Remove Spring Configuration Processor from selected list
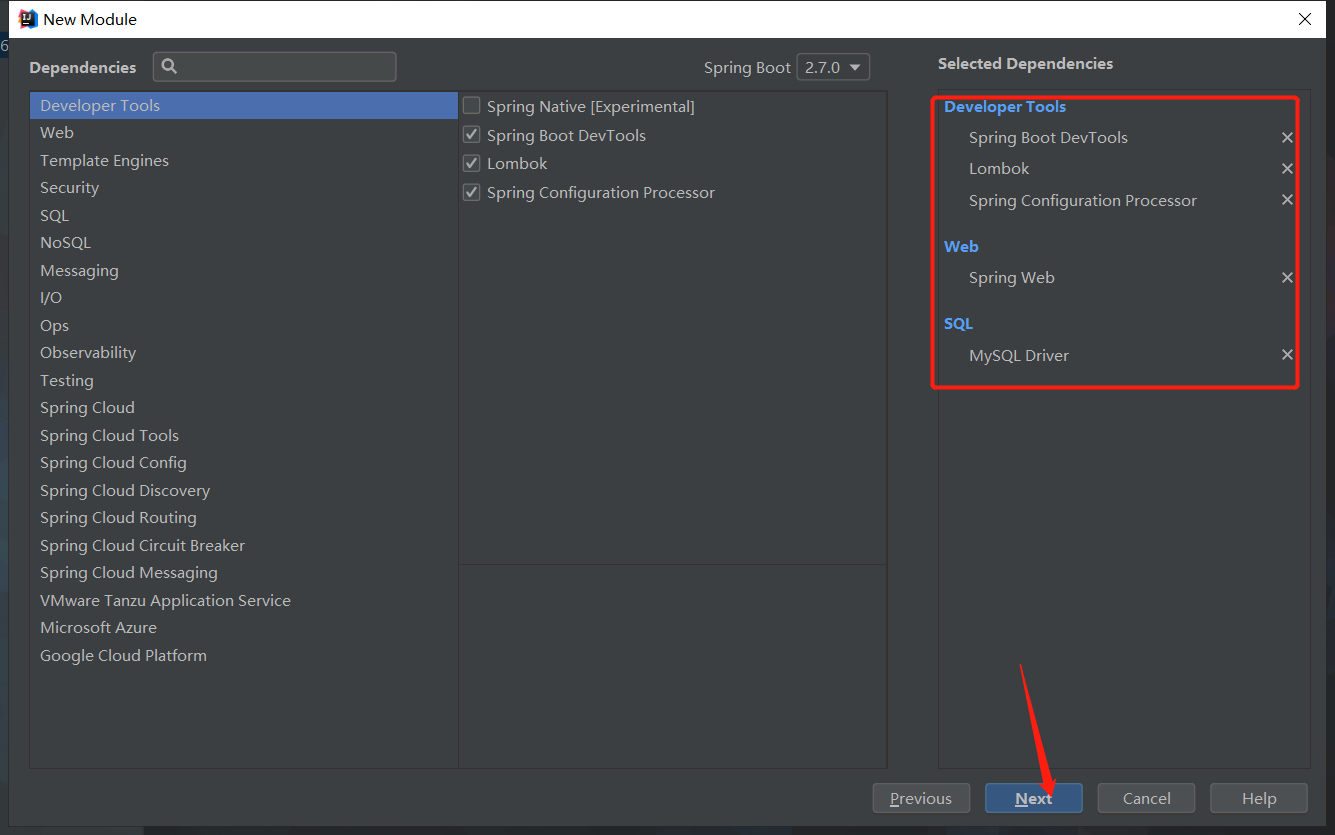Screen dimensions: 1335x835 click(1287, 200)
